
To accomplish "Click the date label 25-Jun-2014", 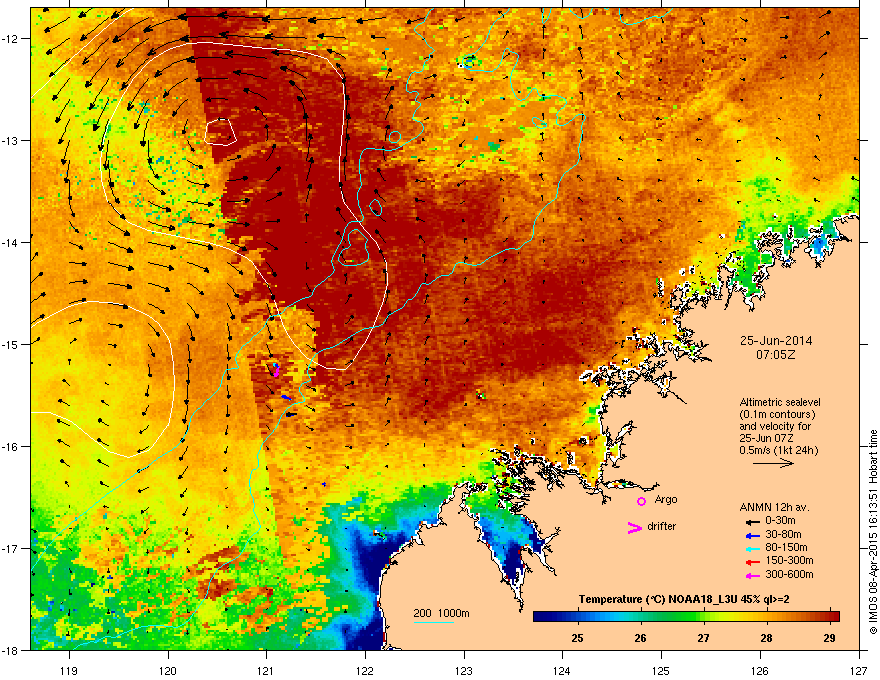I will pyautogui.click(x=776, y=341).
